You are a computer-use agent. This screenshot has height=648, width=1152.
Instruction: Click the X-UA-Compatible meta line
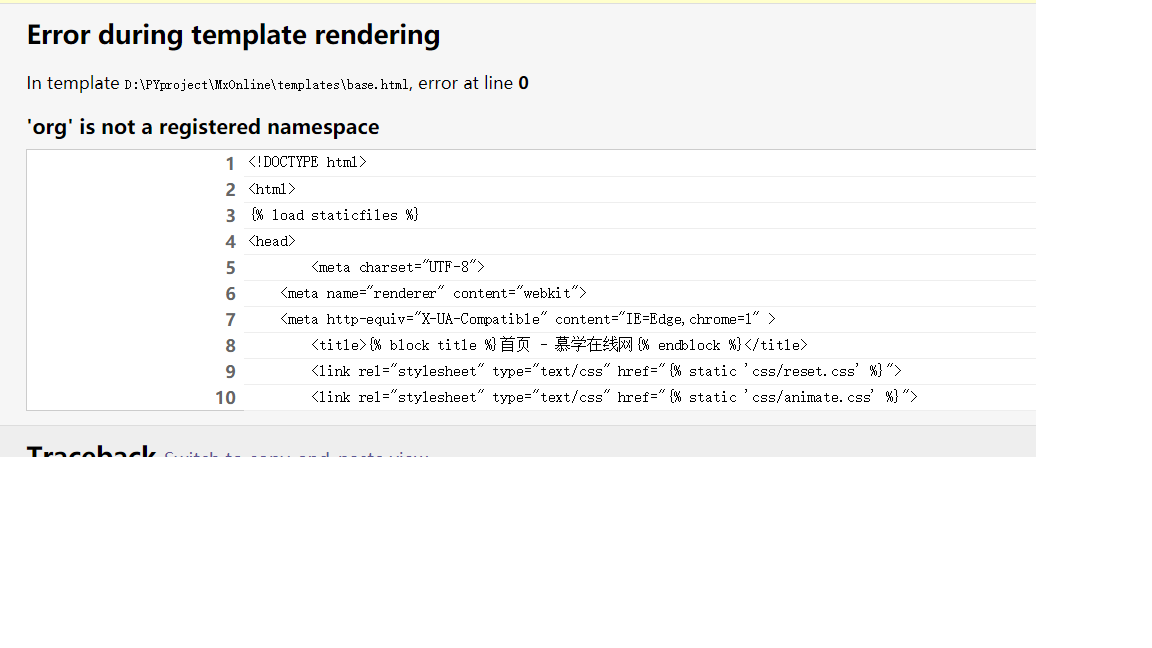point(527,319)
